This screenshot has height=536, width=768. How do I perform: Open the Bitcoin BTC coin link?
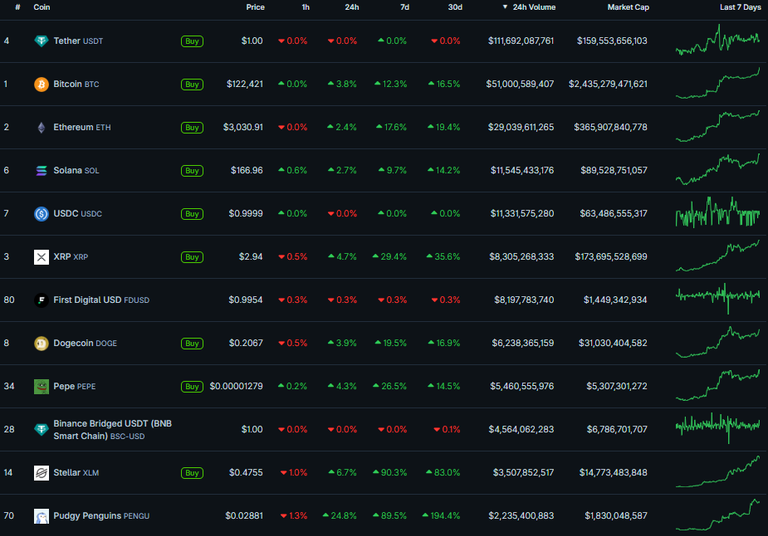tap(76, 84)
